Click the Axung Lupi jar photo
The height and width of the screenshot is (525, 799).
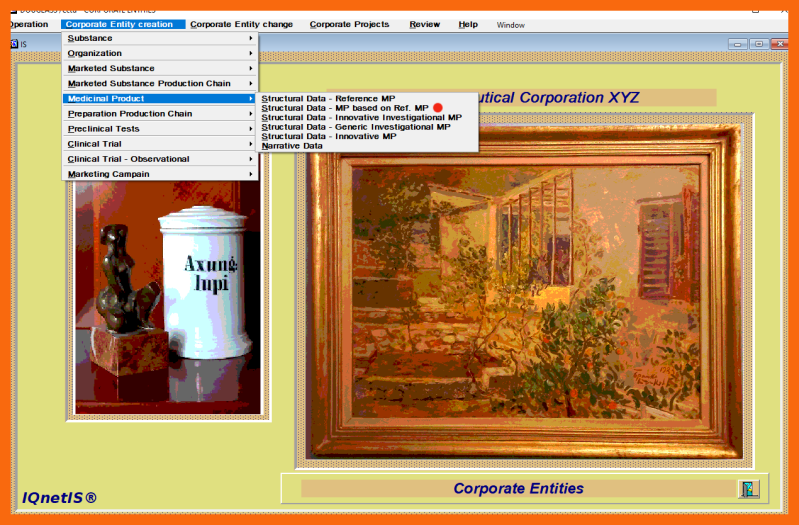(x=168, y=297)
